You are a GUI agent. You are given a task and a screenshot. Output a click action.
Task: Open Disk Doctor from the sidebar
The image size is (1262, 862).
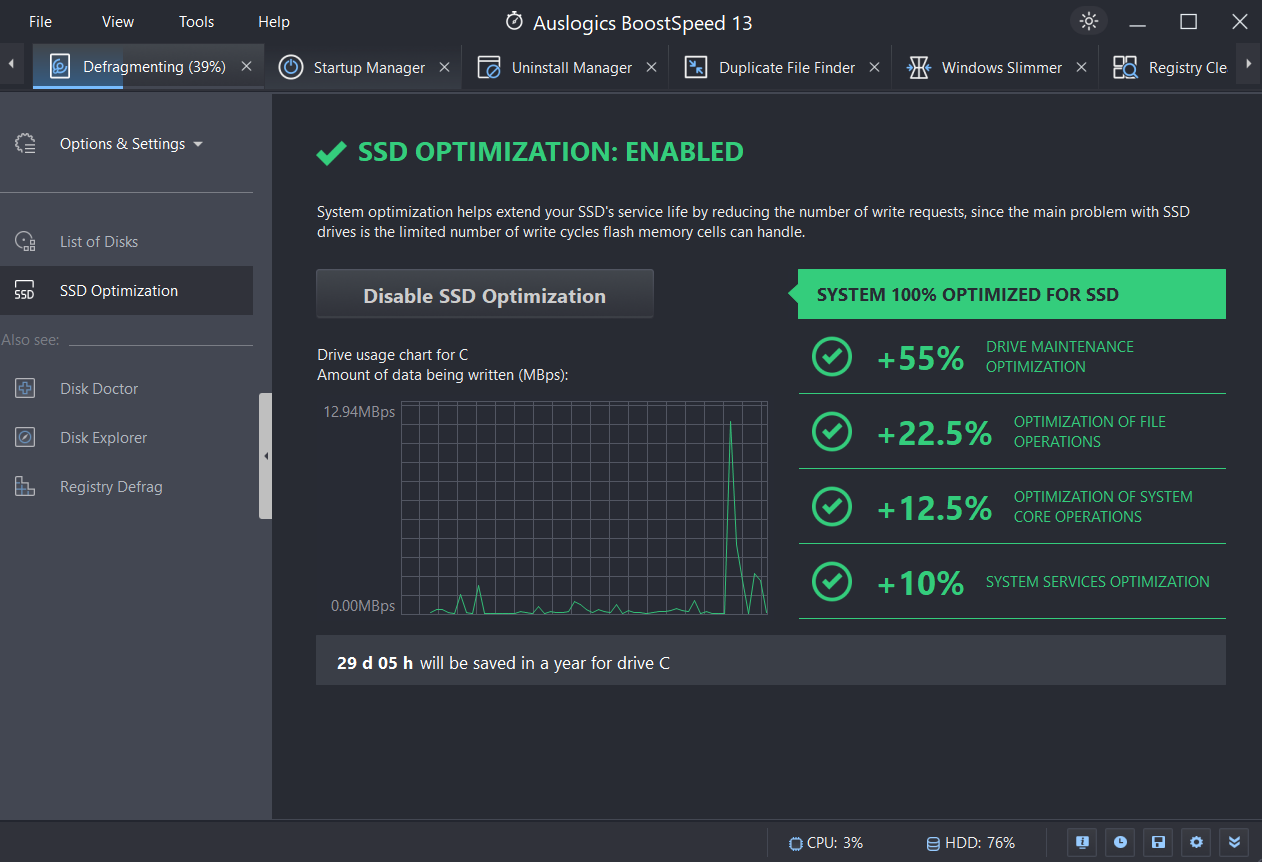click(x=98, y=389)
